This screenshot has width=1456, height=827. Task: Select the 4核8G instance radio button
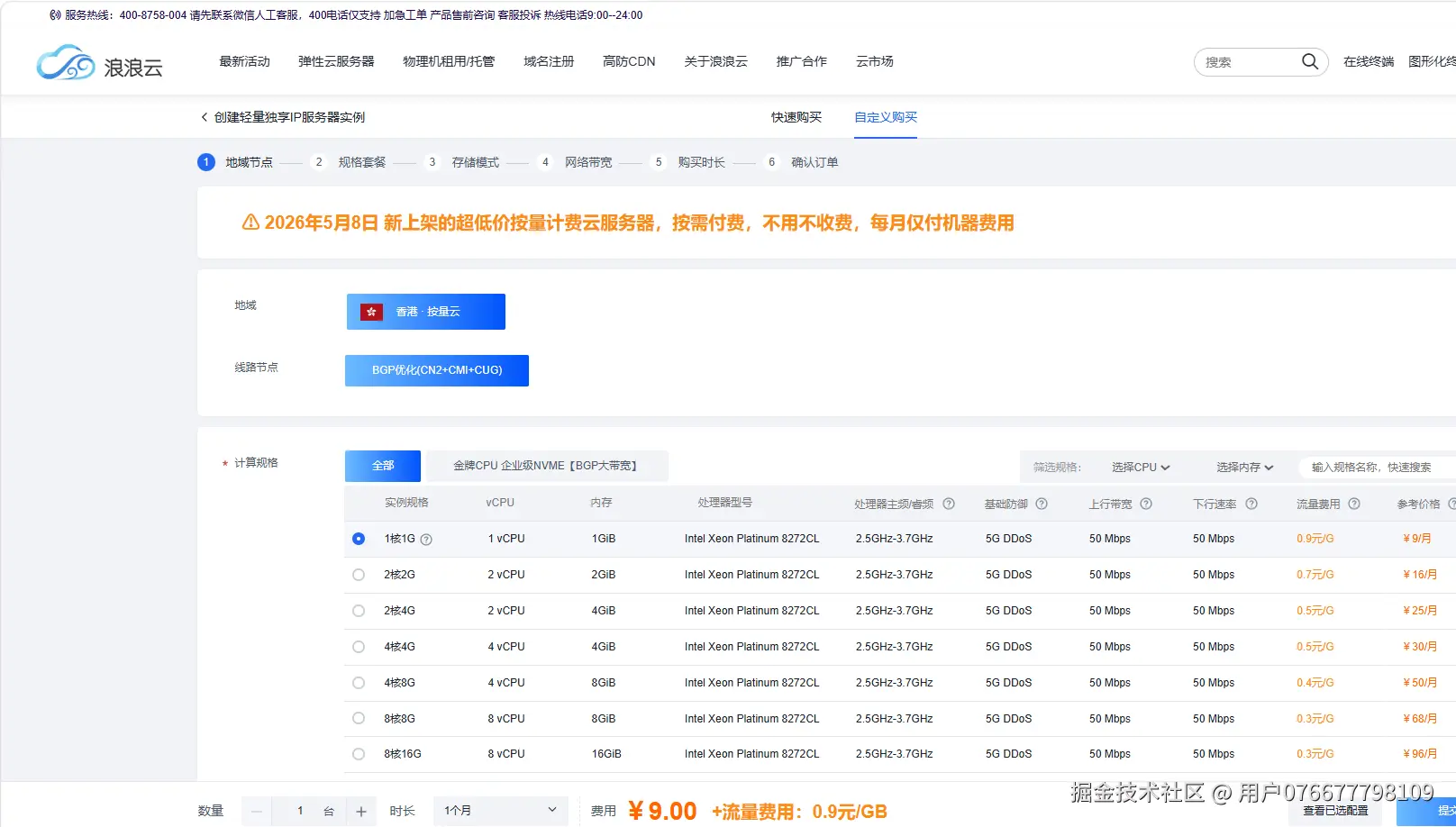coord(359,683)
